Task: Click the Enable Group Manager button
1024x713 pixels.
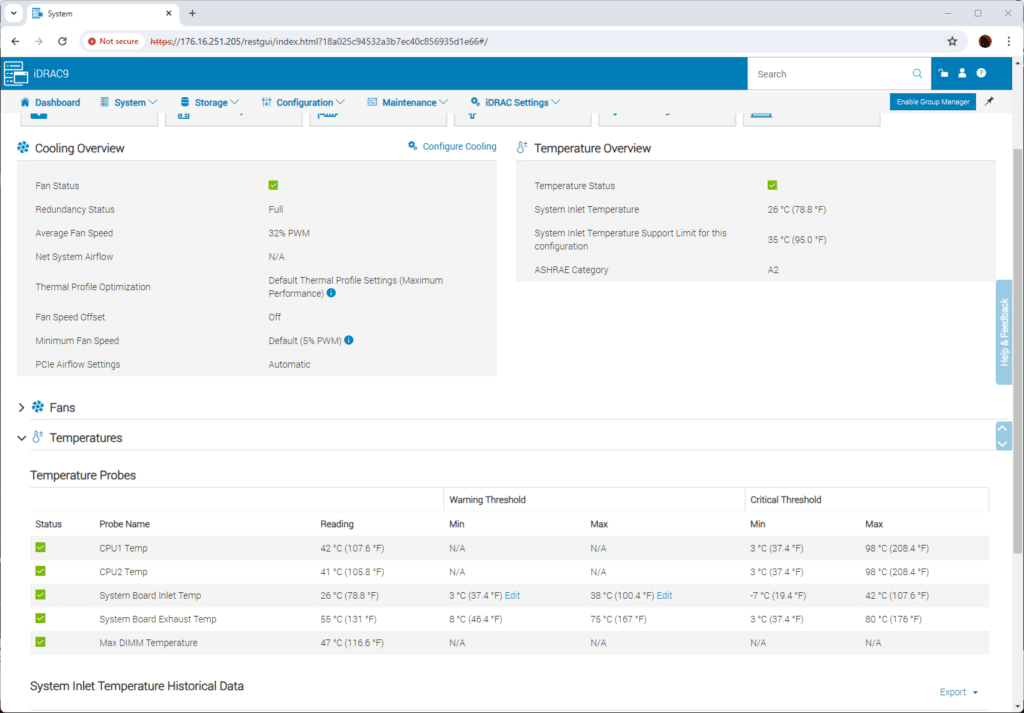Action: click(x=933, y=102)
